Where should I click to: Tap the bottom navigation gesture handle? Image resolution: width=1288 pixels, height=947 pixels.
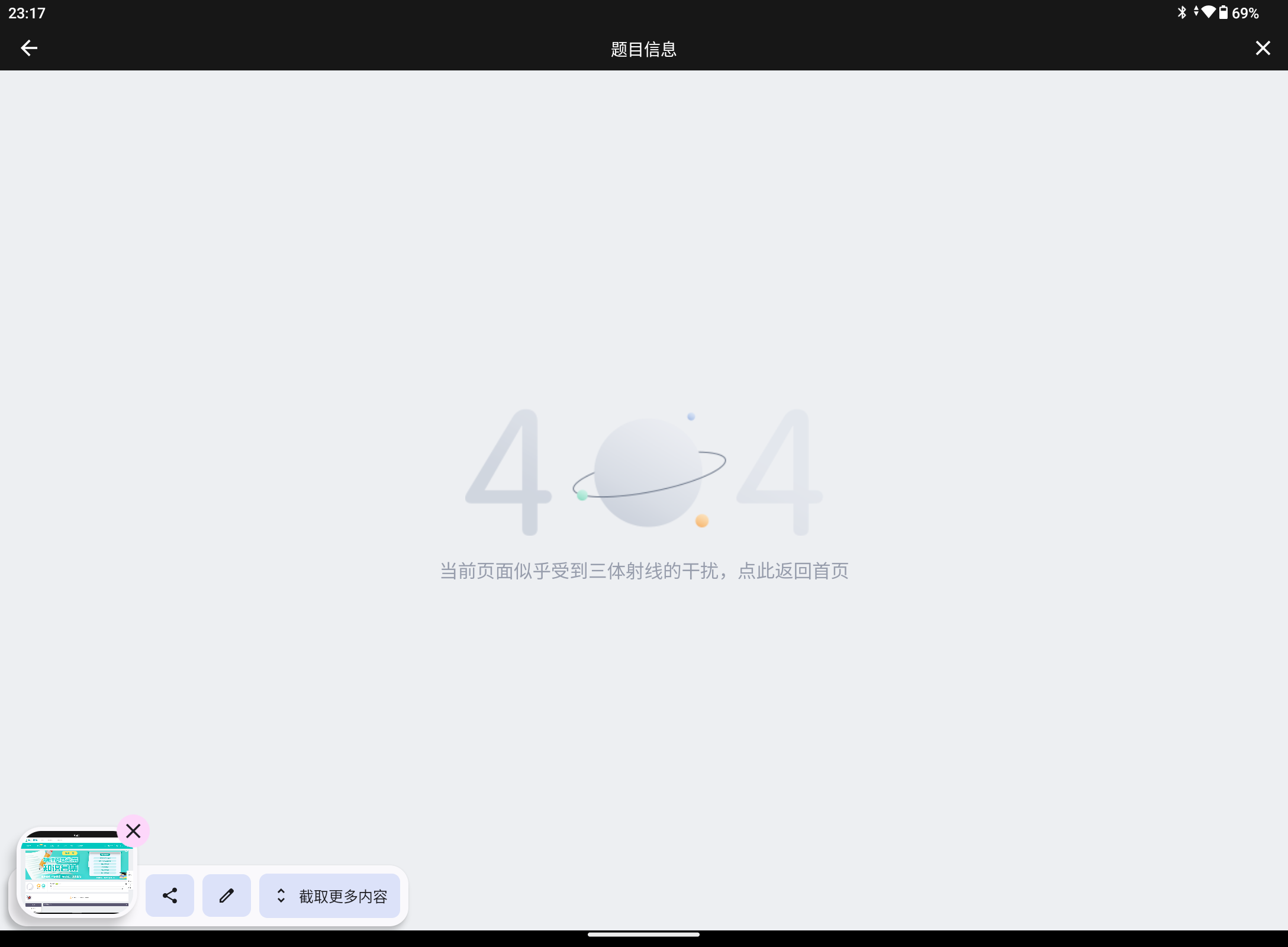point(643,935)
